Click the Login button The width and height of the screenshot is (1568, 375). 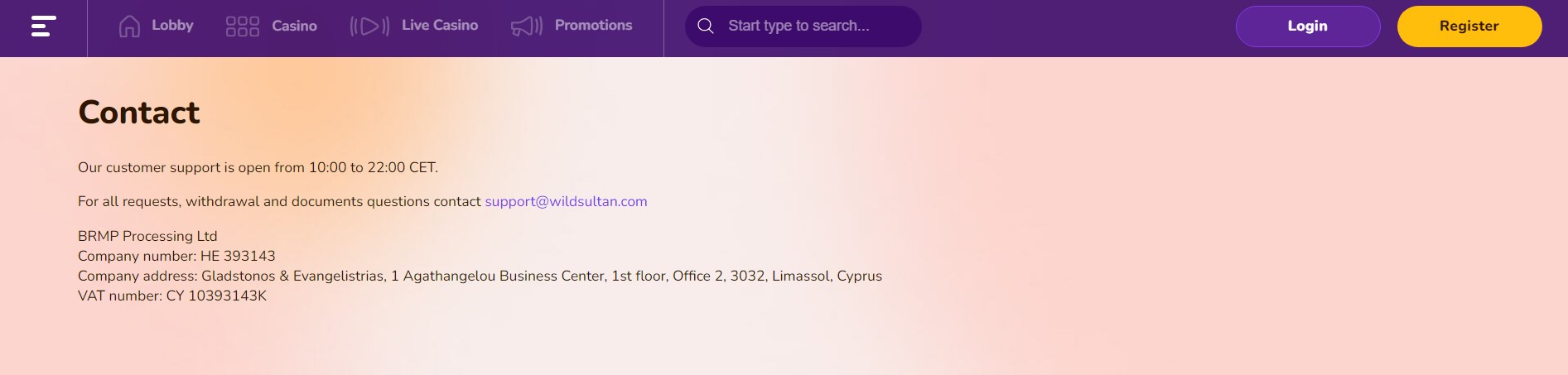coord(1308,26)
